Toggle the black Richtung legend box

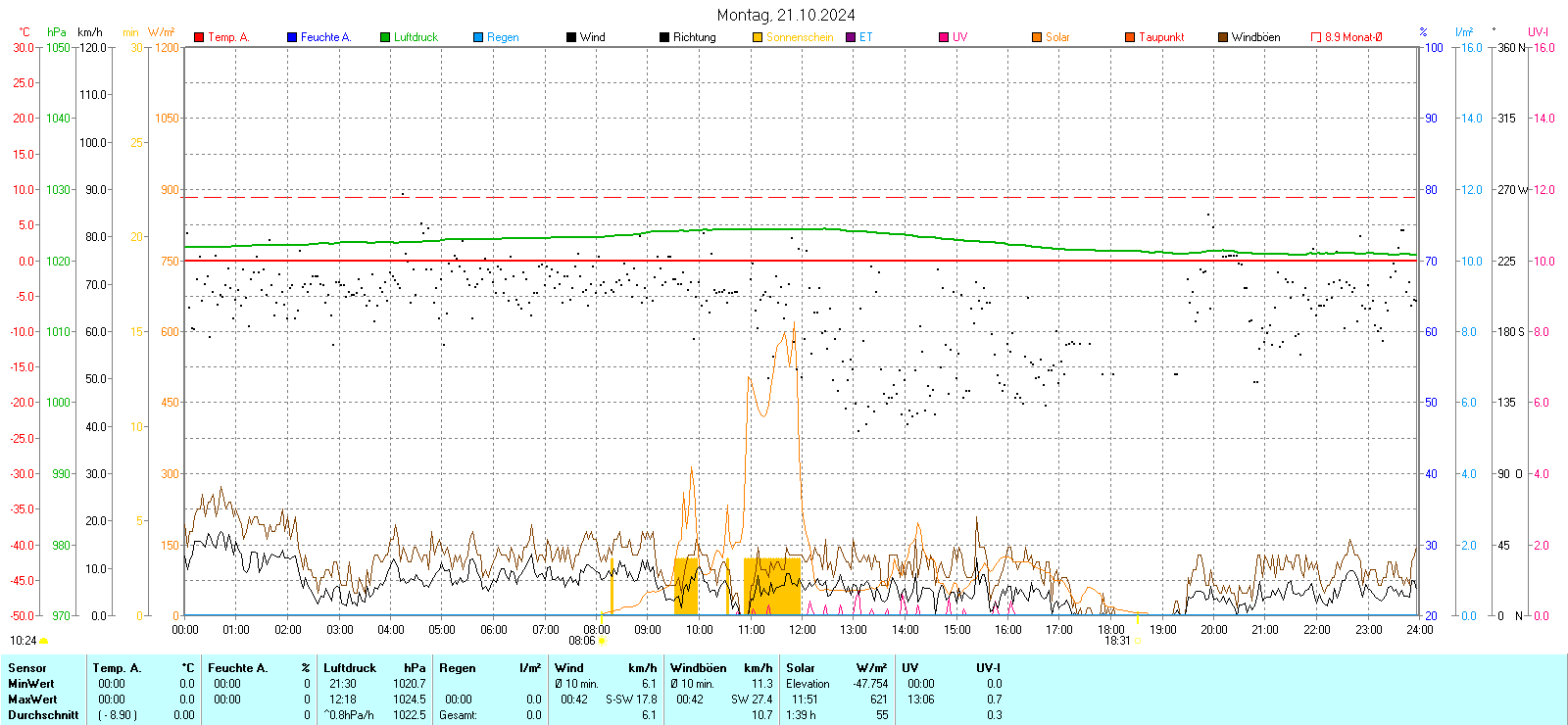click(664, 37)
